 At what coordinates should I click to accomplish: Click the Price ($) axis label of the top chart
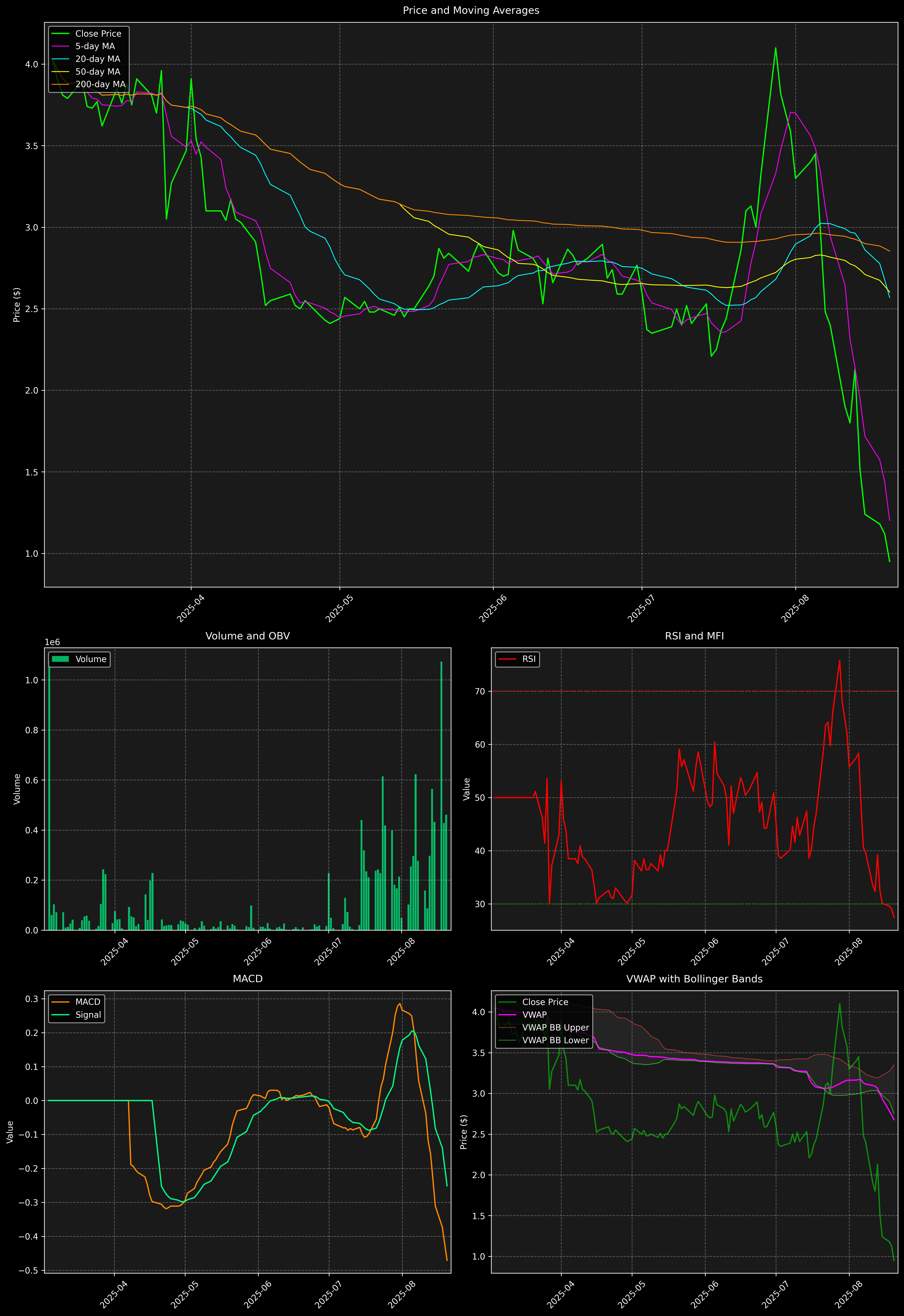coord(17,305)
